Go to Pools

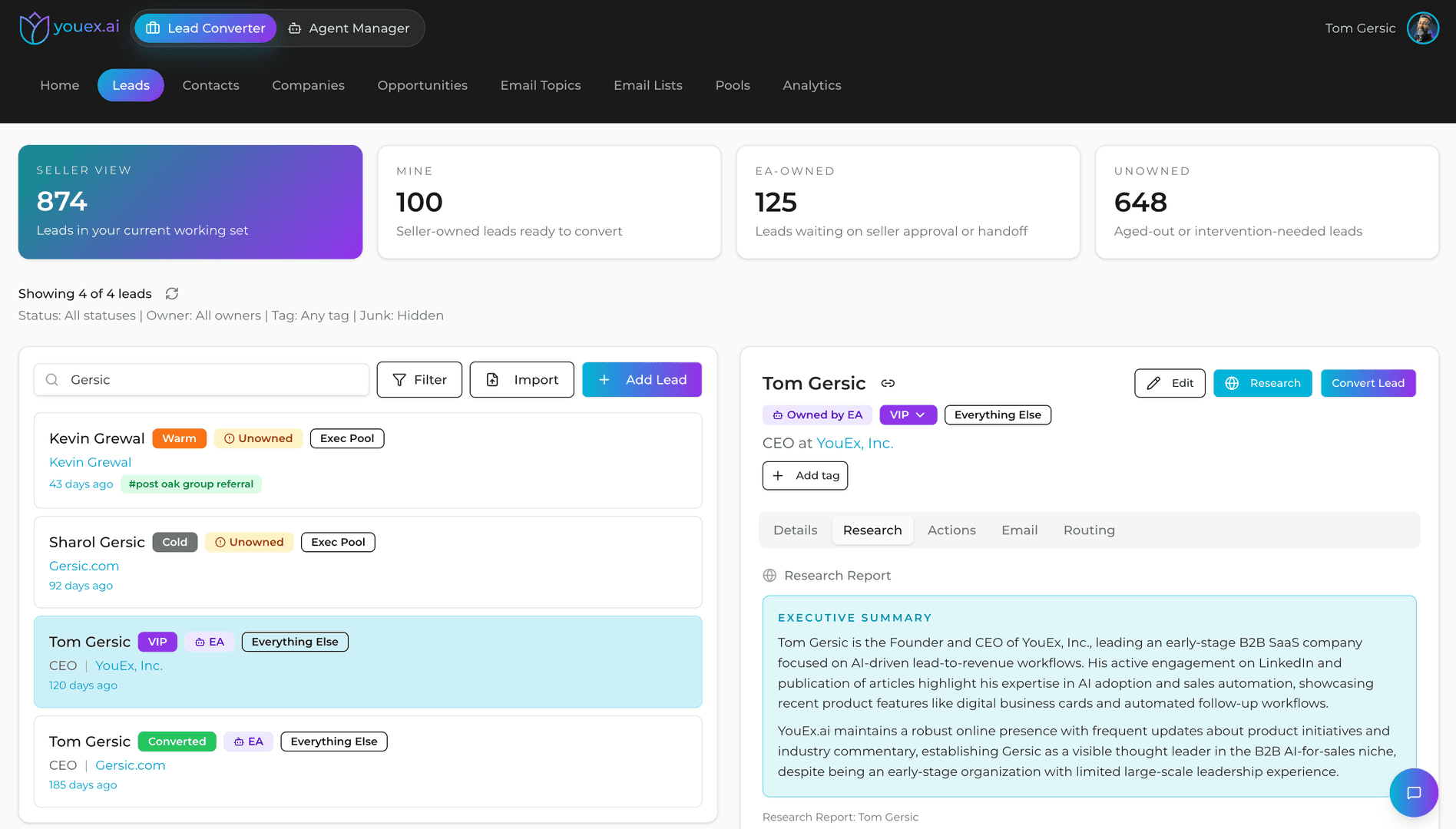[x=733, y=85]
